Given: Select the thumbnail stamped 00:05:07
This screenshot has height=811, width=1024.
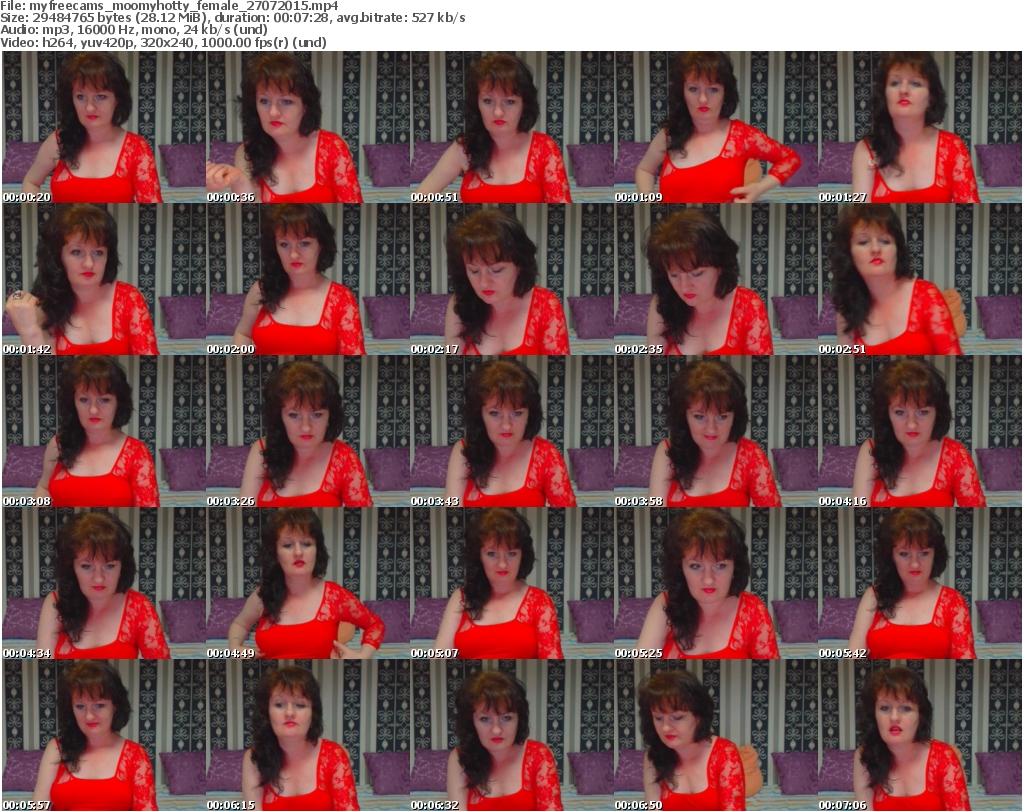Looking at the screenshot, I should click(x=512, y=584).
